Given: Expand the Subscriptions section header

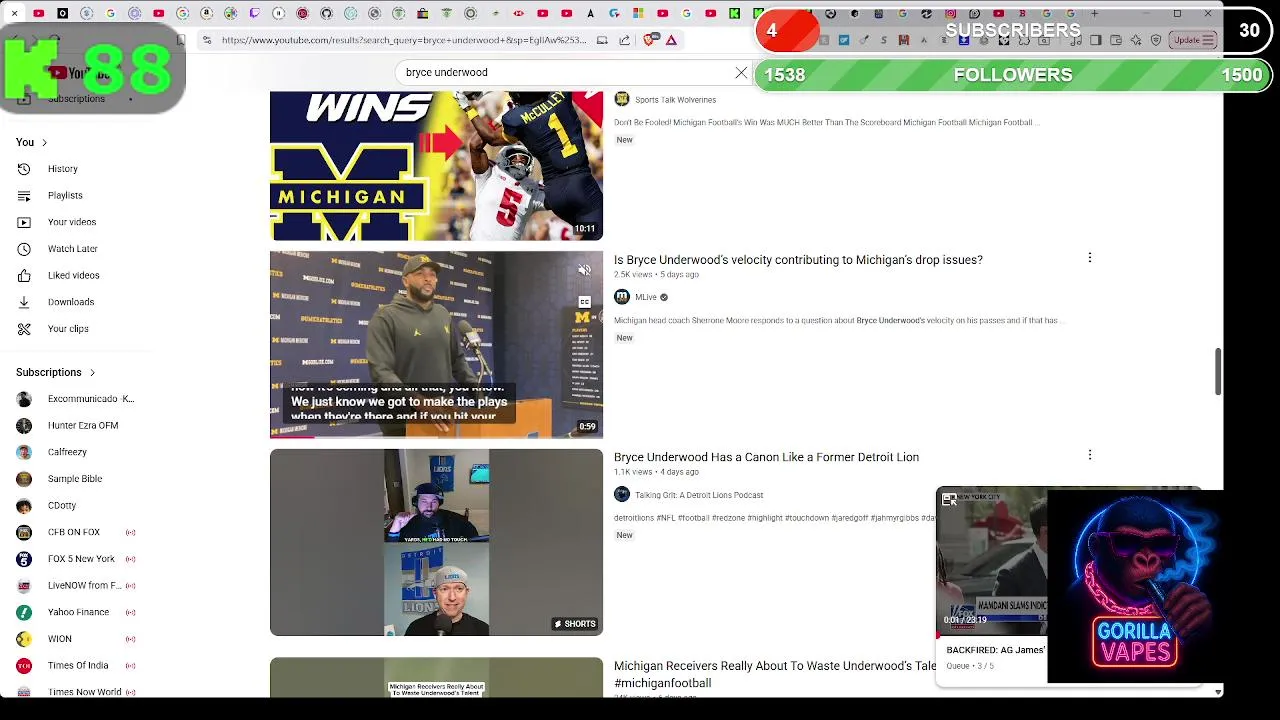Looking at the screenshot, I should (56, 372).
